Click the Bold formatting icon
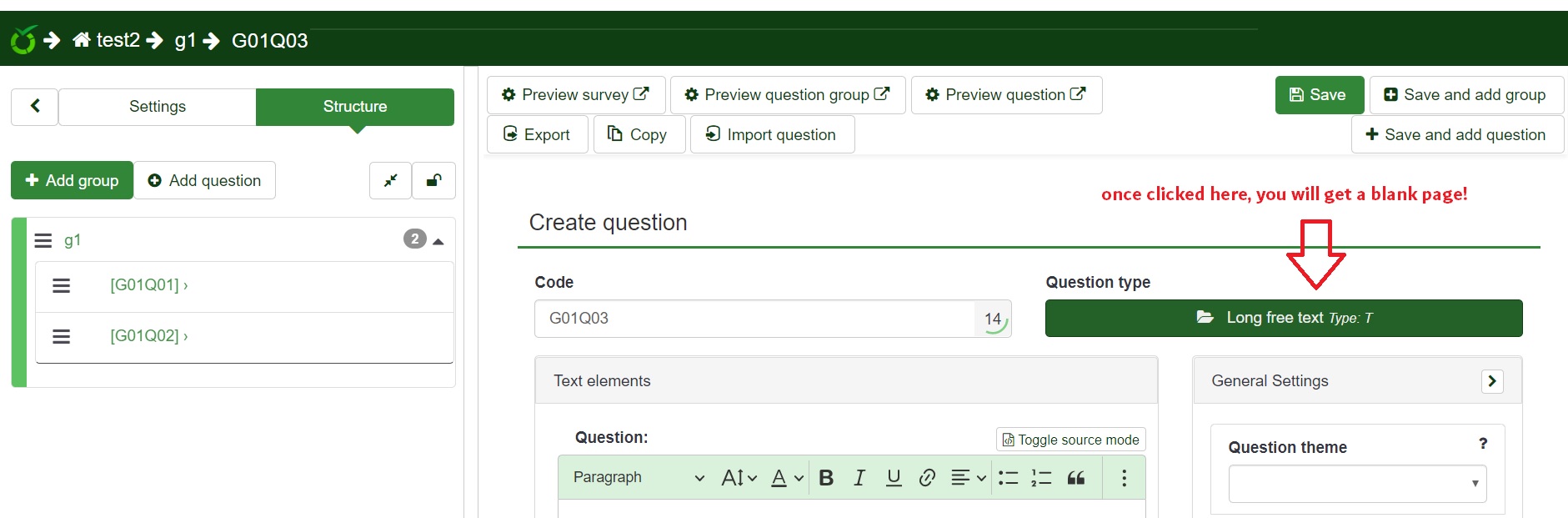Image resolution: width=1568 pixels, height=518 pixels. [x=826, y=477]
